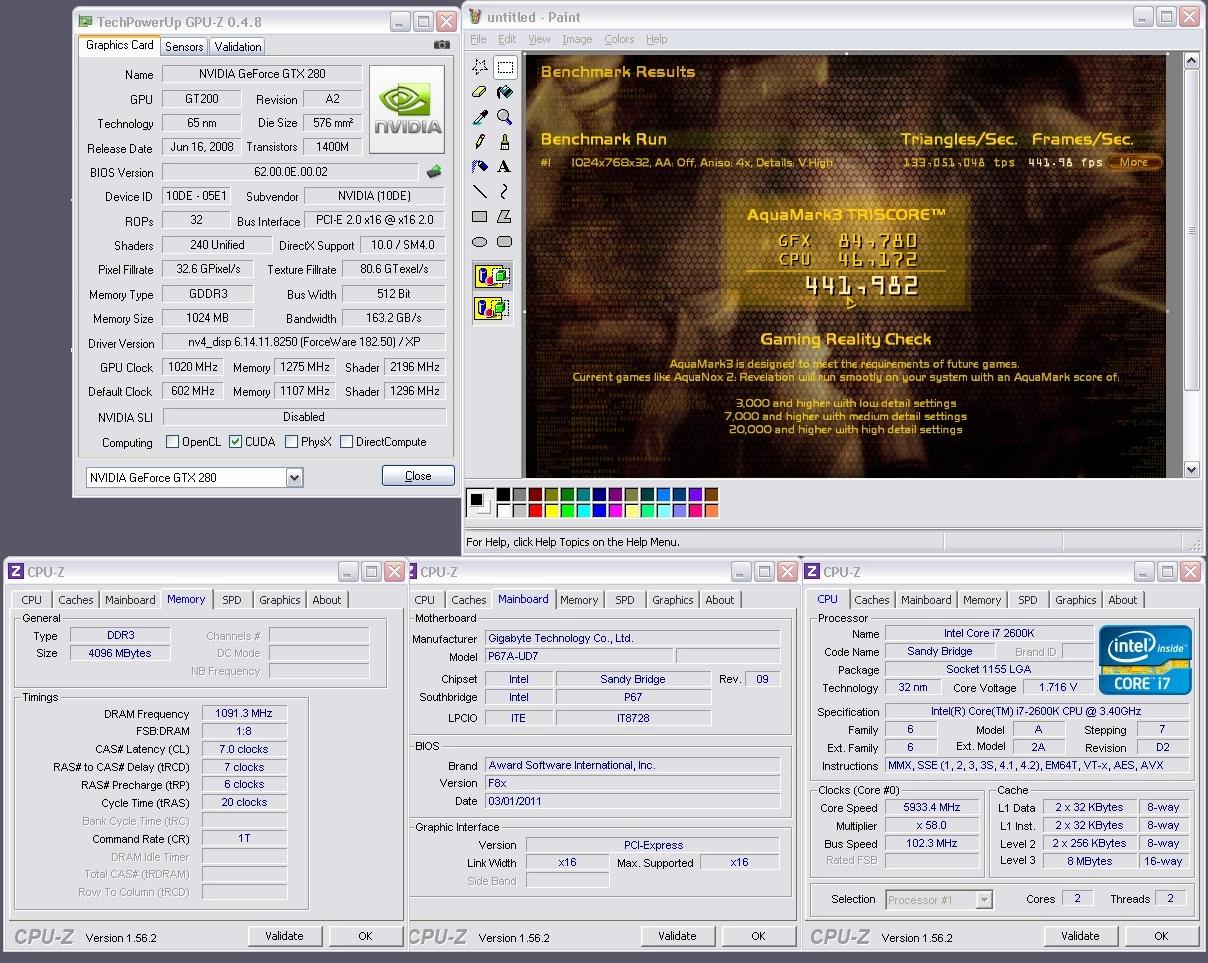
Task: Click the NVIDIA logo in GPU-Z
Action: click(407, 110)
